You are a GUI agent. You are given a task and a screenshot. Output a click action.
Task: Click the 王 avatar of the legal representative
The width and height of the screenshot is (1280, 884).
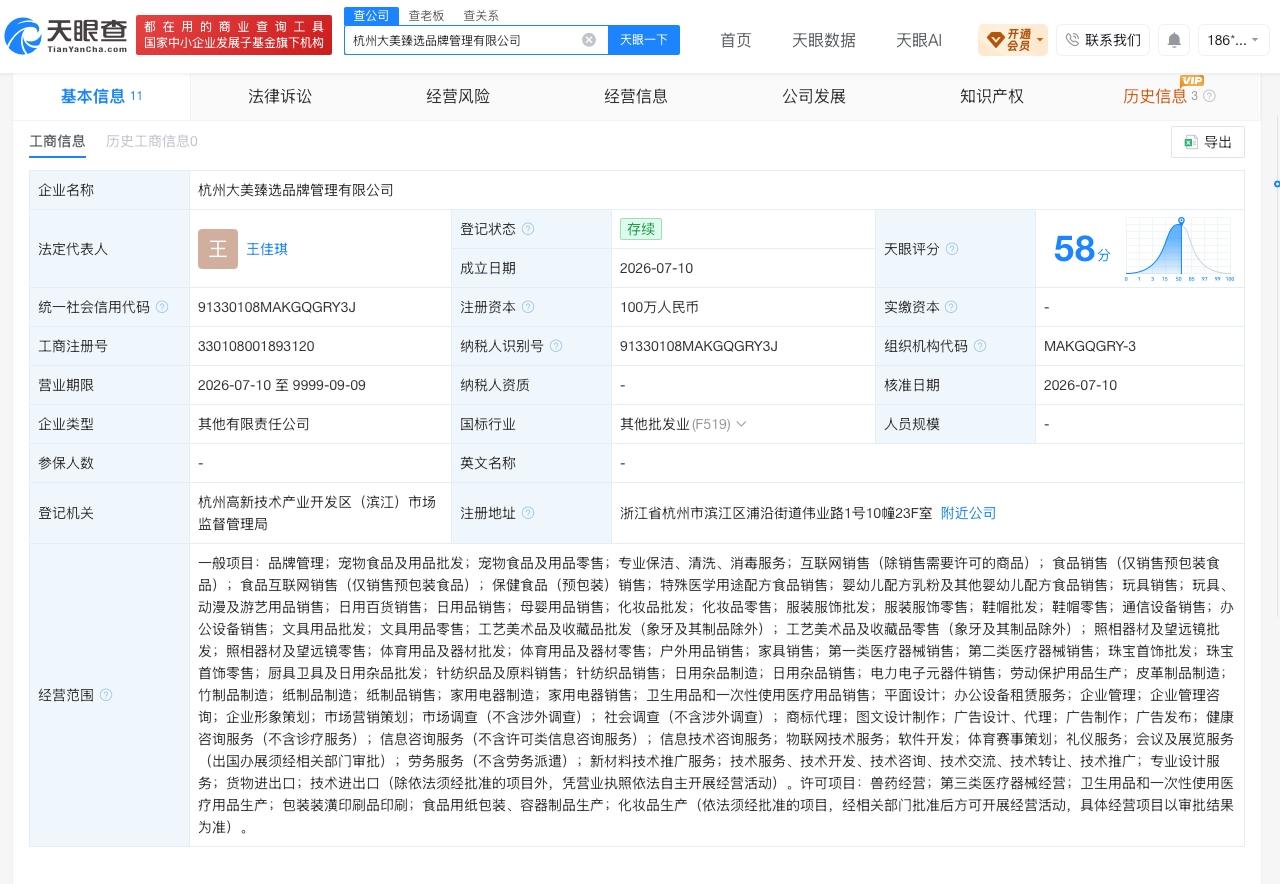(218, 249)
